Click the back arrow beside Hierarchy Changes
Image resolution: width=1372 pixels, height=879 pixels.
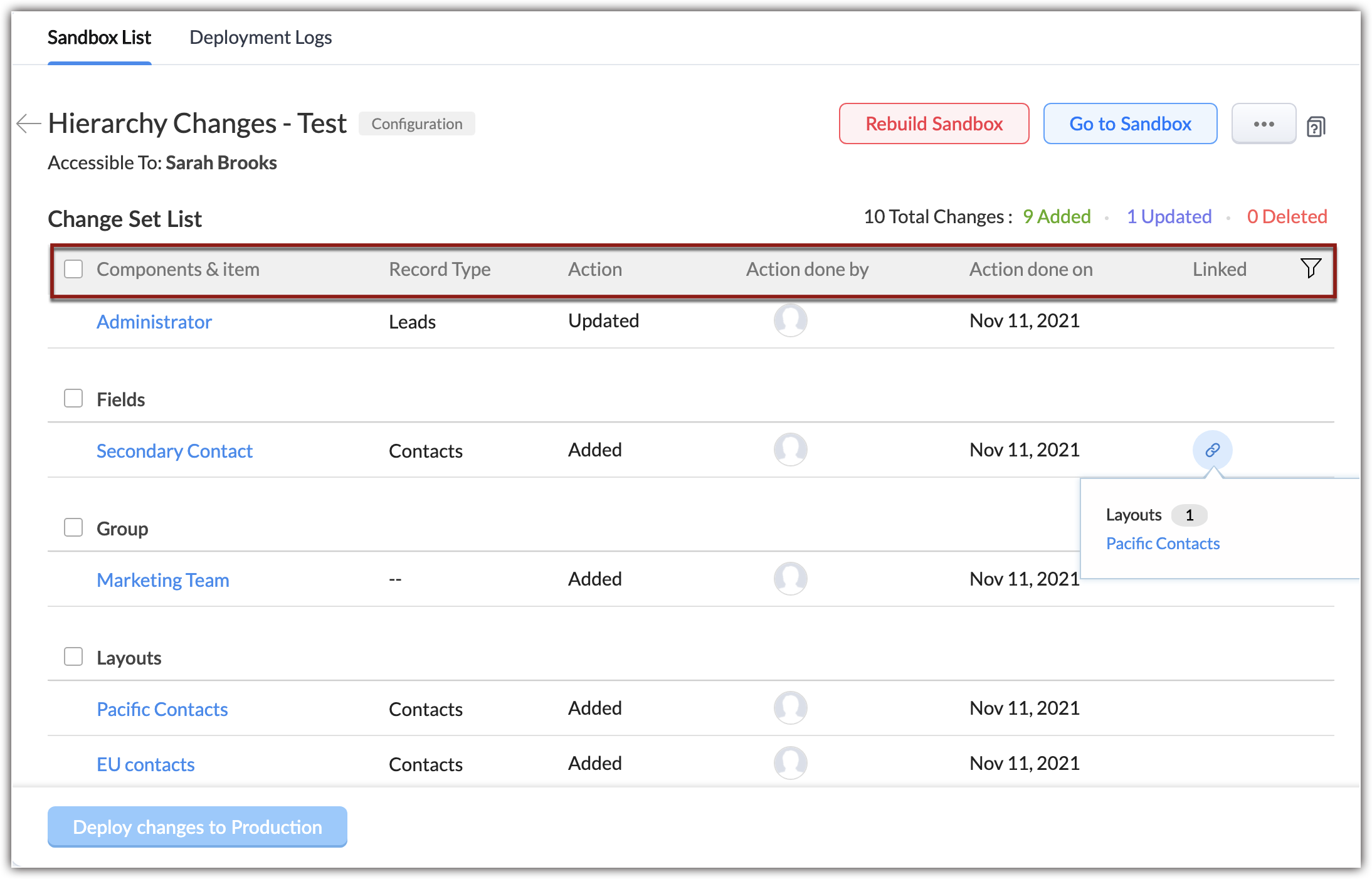tap(28, 124)
